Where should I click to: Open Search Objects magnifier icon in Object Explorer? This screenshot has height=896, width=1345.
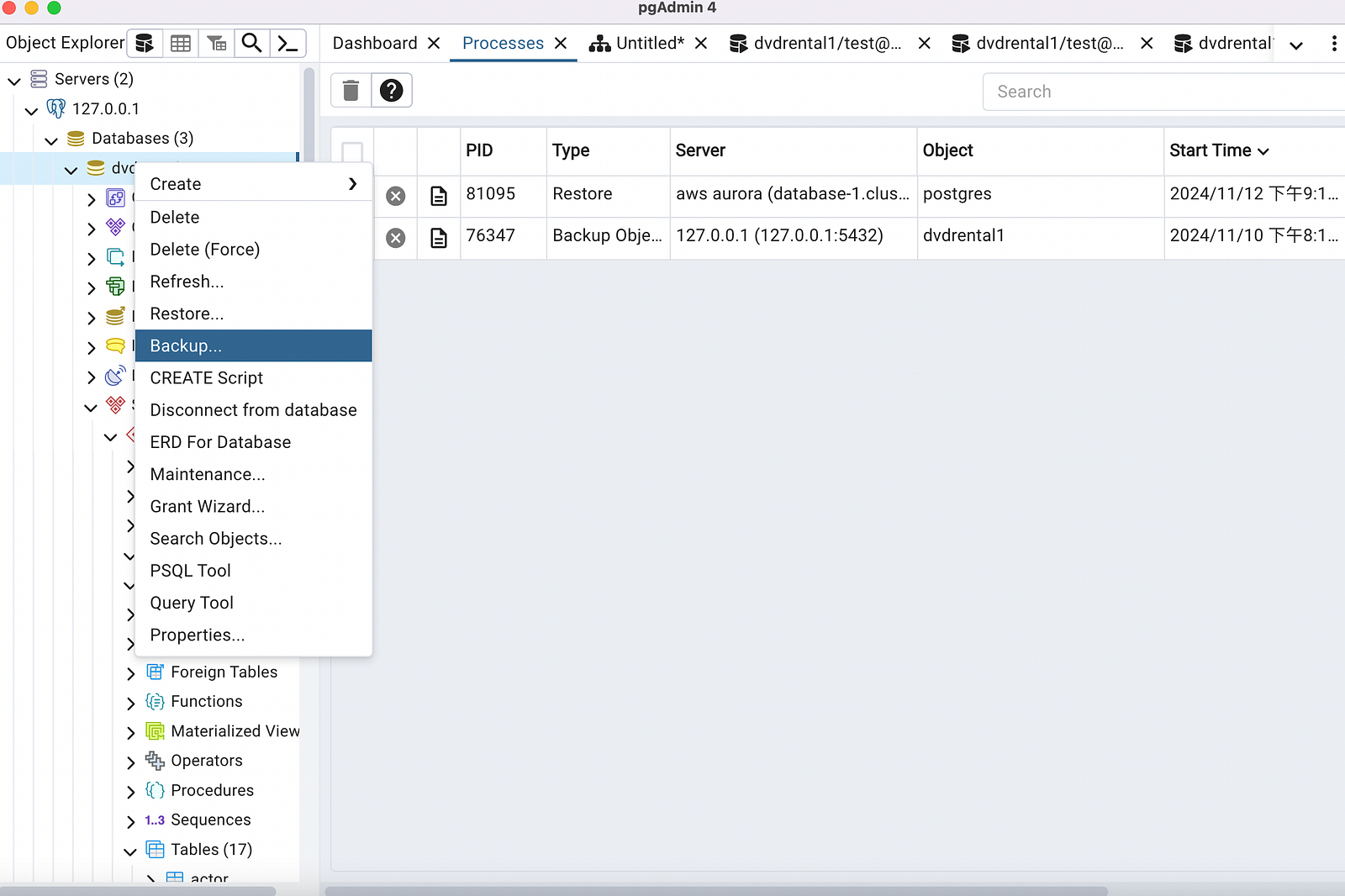point(251,43)
